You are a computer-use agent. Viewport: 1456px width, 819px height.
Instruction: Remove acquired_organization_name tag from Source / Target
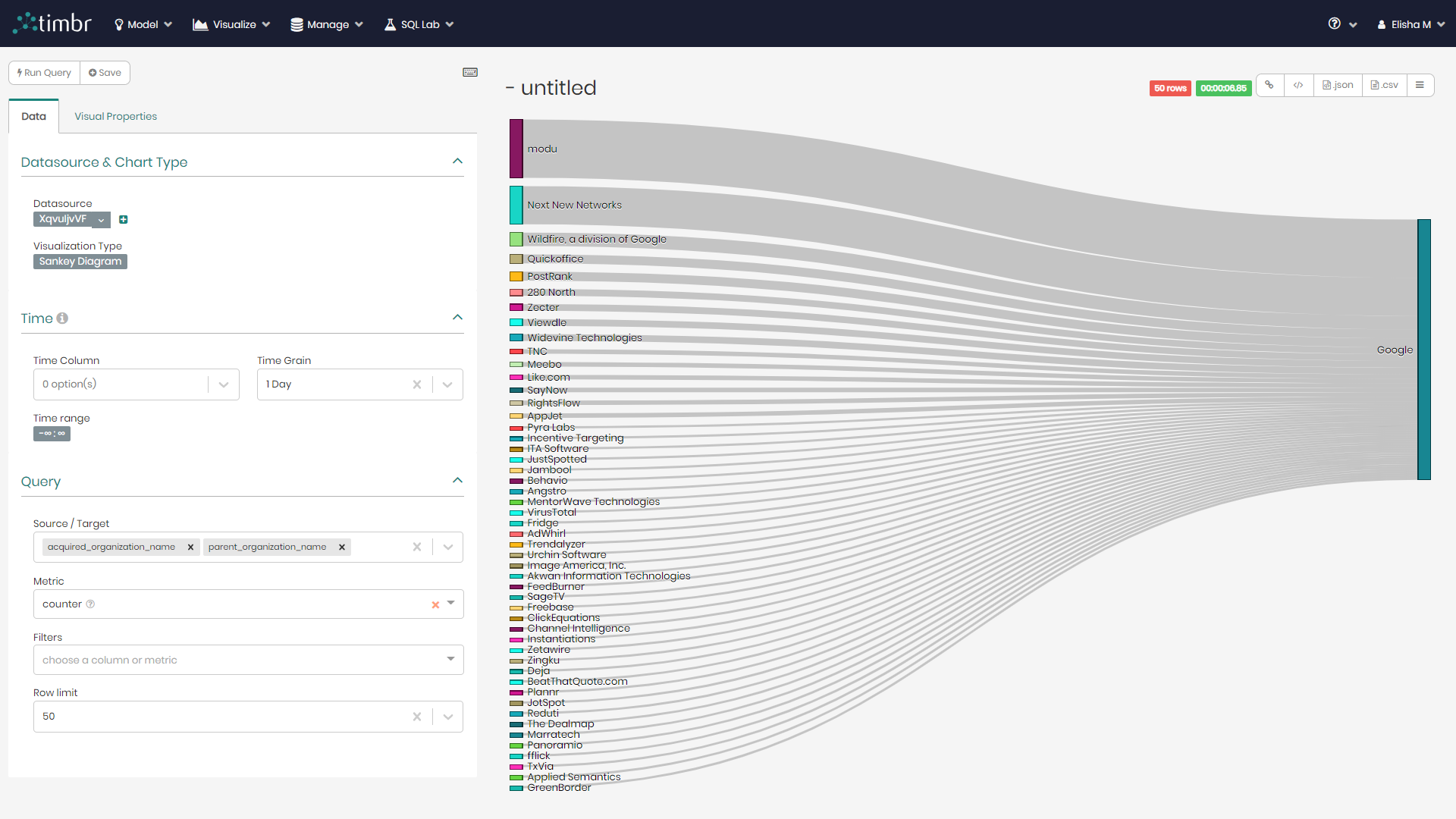(x=190, y=547)
